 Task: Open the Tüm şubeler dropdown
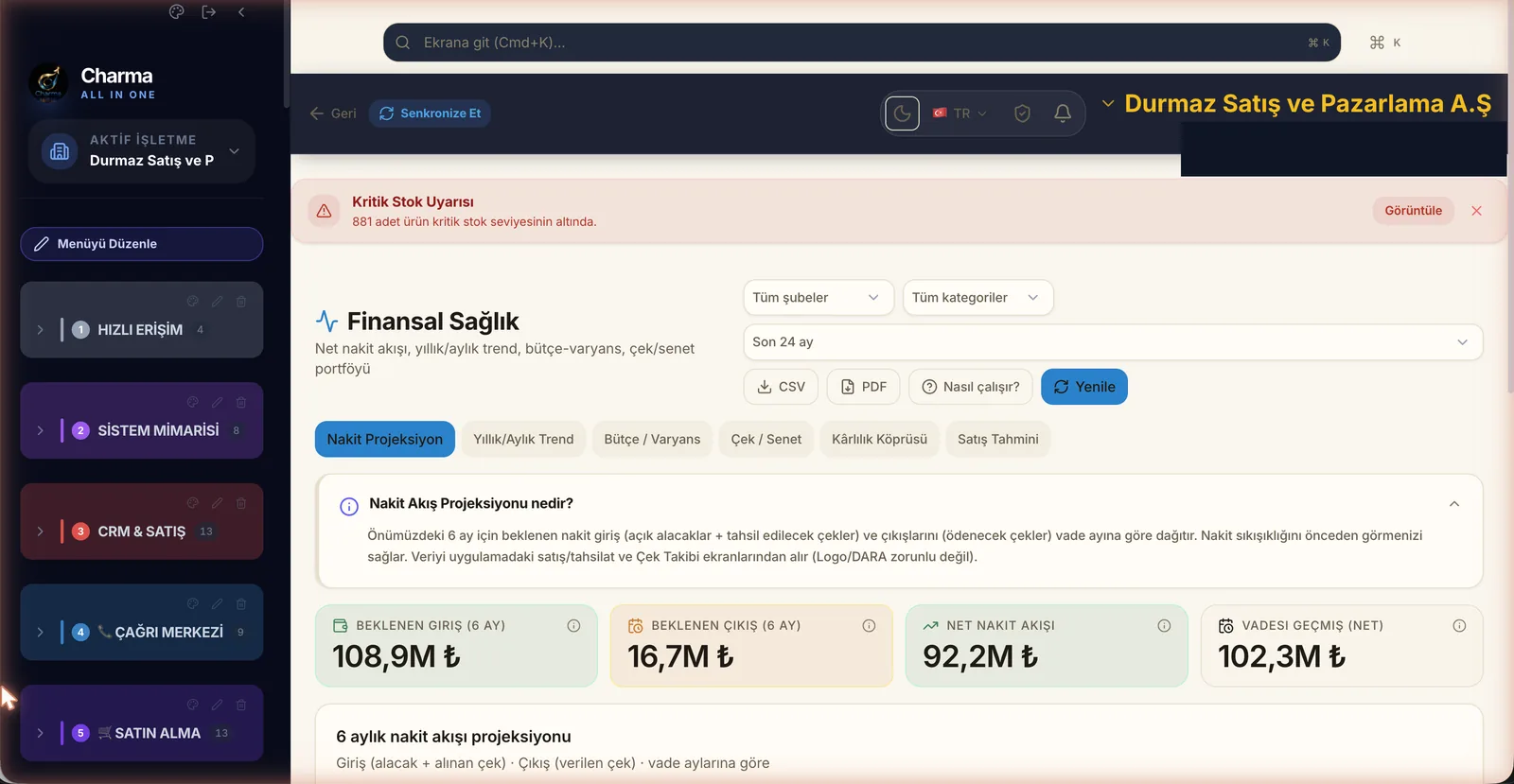tap(818, 298)
